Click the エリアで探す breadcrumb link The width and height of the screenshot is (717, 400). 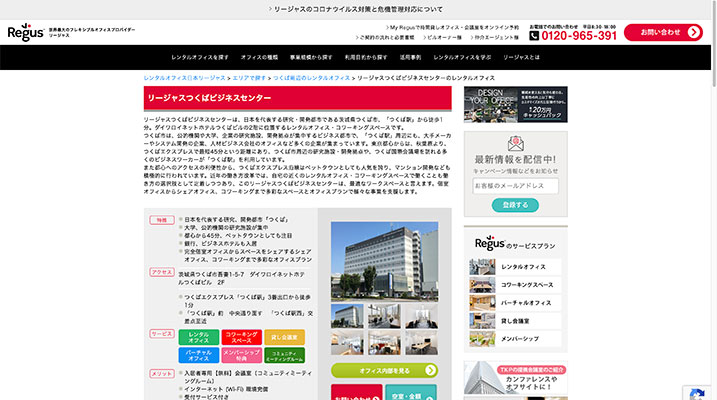point(249,78)
